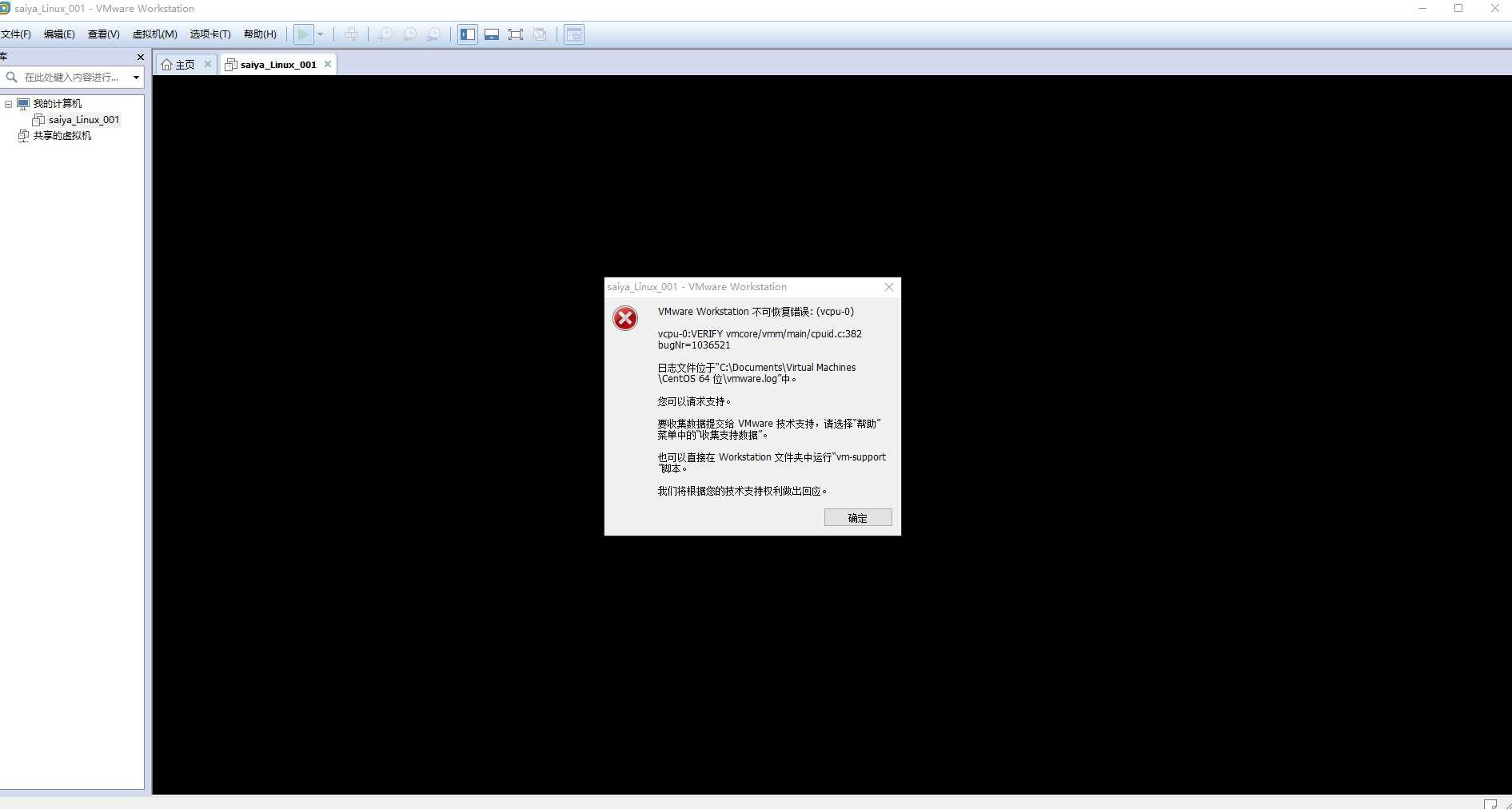Image resolution: width=1512 pixels, height=809 pixels.
Task: Click the cpuid.c:382 error text line
Action: tap(760, 334)
